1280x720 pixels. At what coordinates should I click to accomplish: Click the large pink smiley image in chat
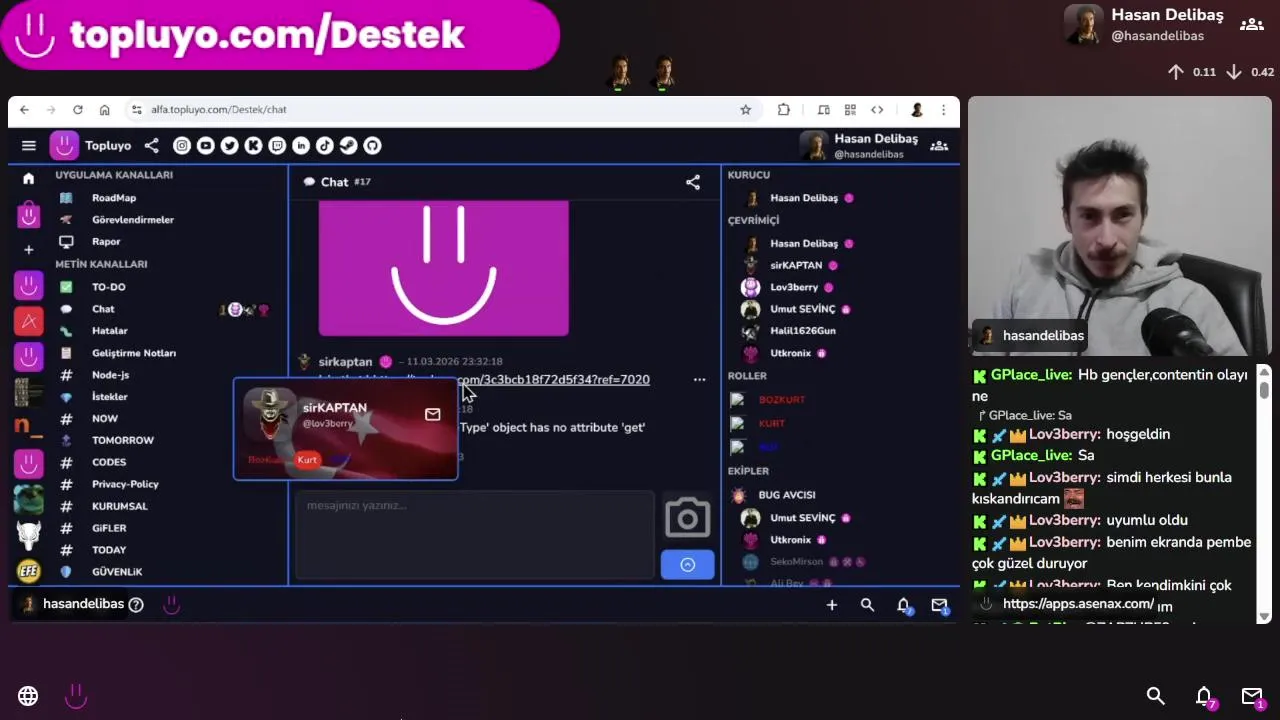click(x=444, y=268)
